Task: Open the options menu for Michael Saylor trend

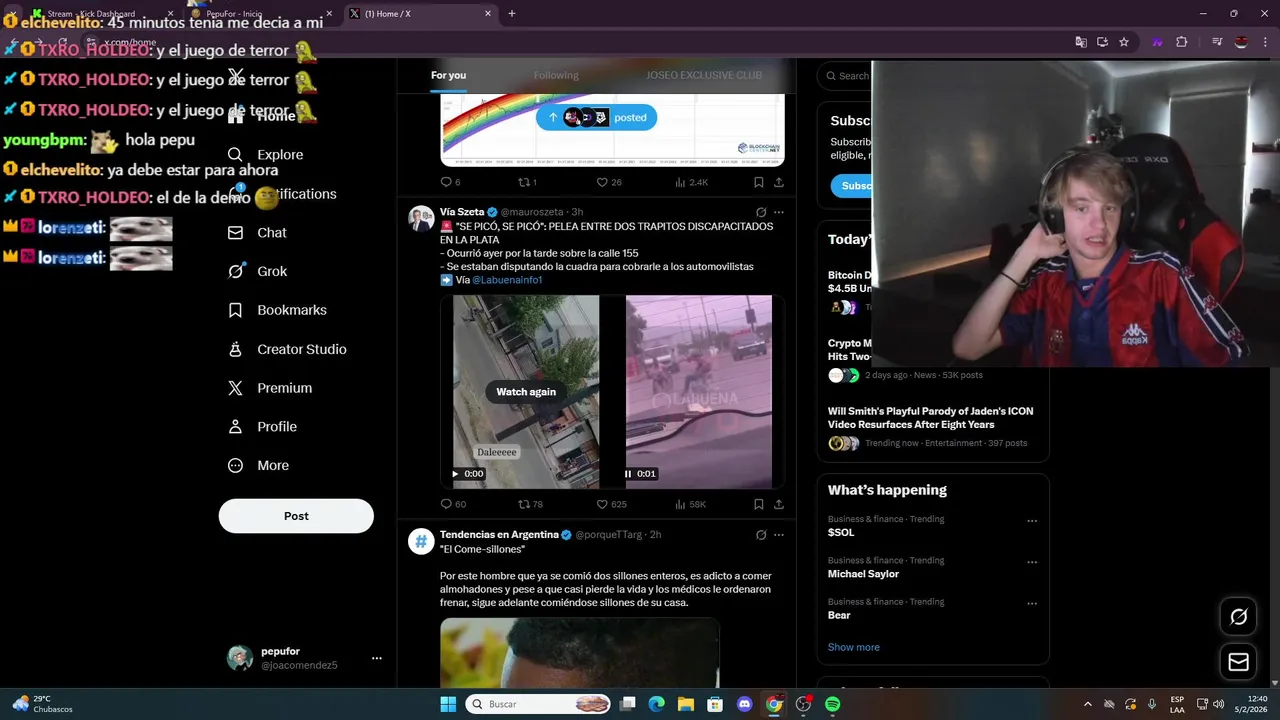Action: coord(1032,562)
